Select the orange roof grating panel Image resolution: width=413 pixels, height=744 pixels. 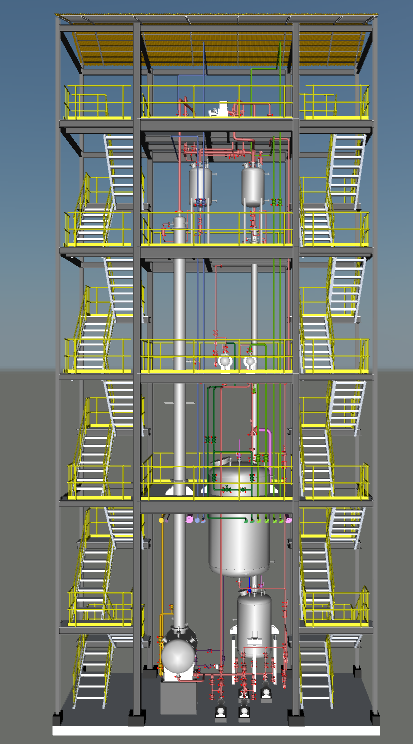(x=221, y=48)
